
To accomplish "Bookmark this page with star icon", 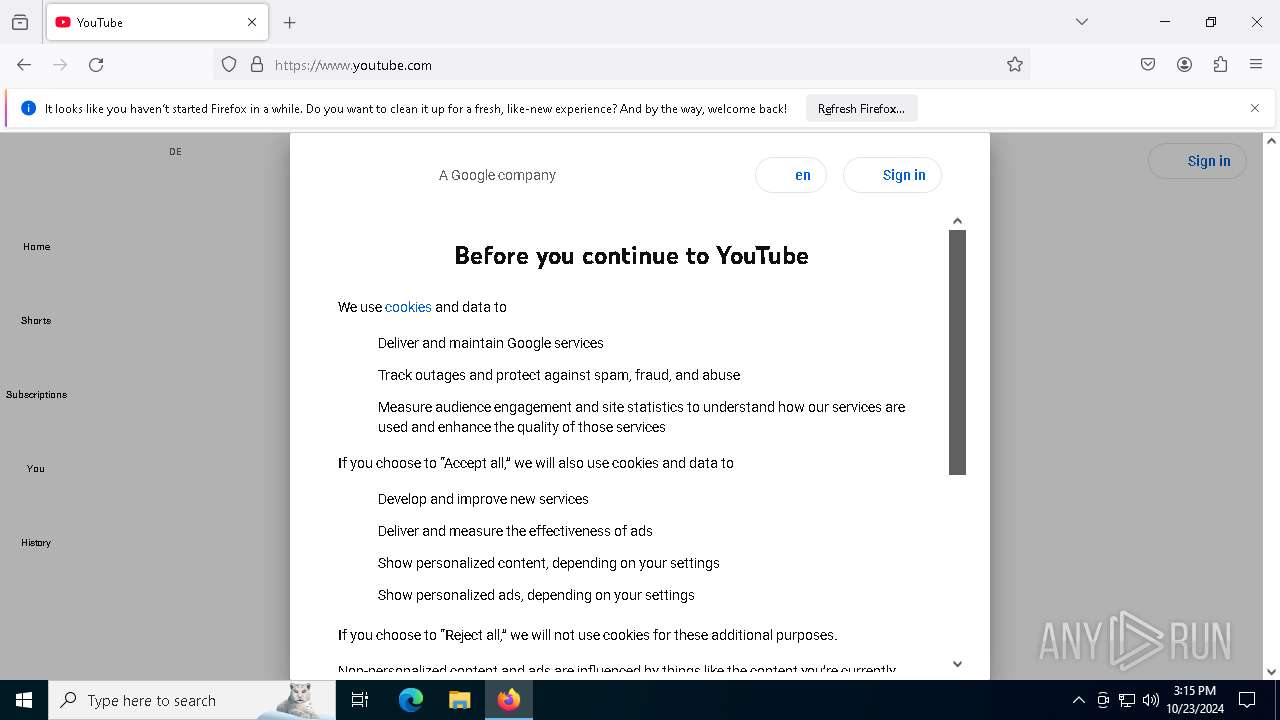I will [1015, 65].
